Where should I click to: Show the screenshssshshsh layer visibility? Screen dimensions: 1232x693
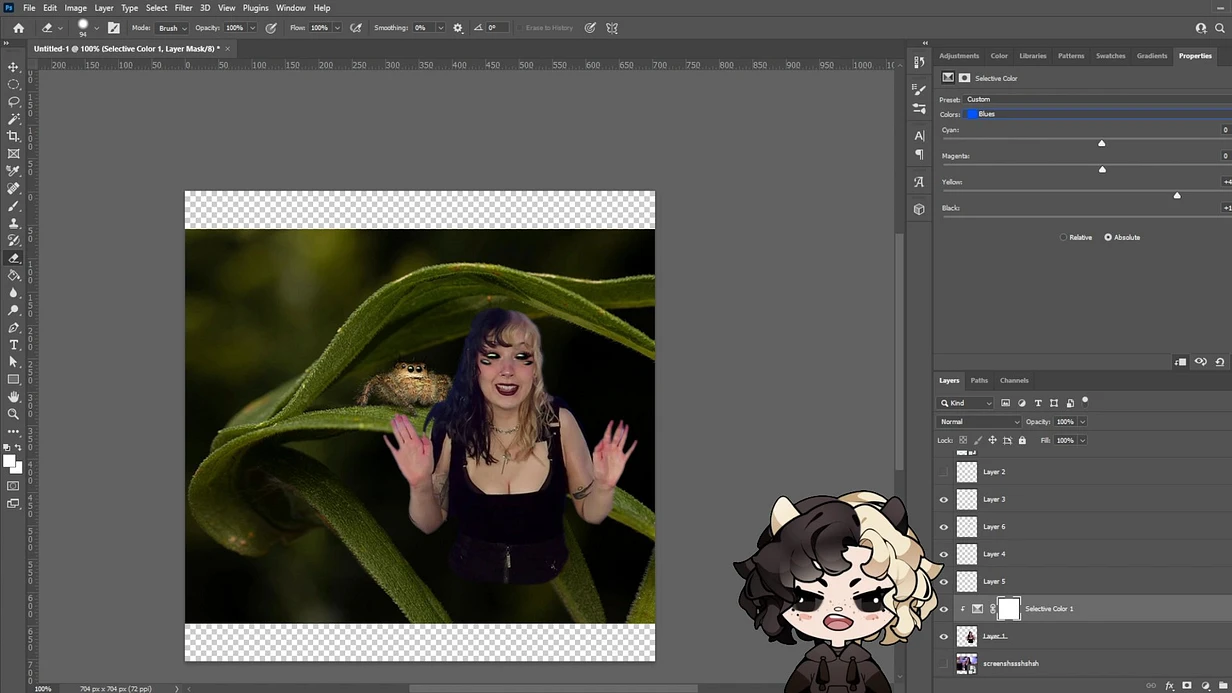(943, 663)
